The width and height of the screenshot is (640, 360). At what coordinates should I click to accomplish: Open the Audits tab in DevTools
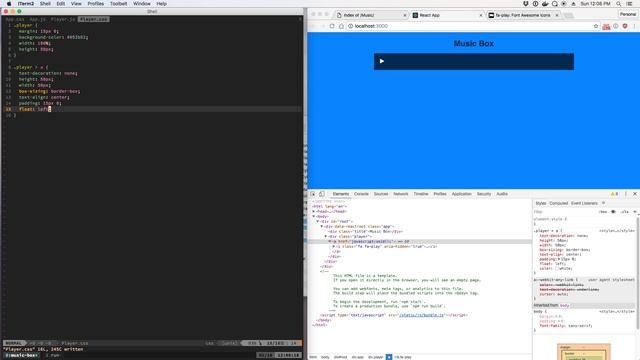coord(502,194)
